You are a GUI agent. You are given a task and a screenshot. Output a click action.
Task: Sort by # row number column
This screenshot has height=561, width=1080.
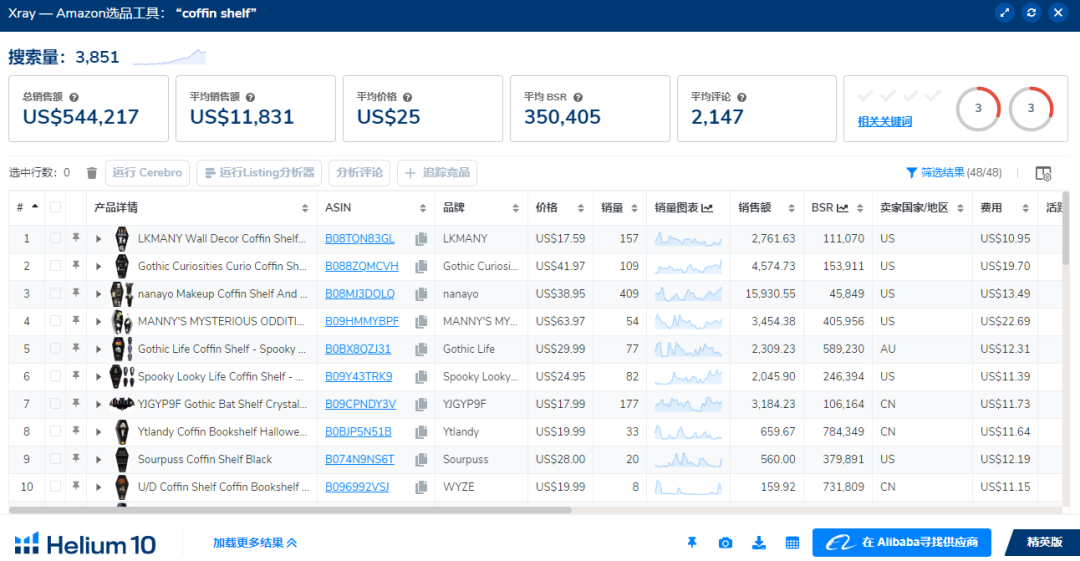(34, 207)
